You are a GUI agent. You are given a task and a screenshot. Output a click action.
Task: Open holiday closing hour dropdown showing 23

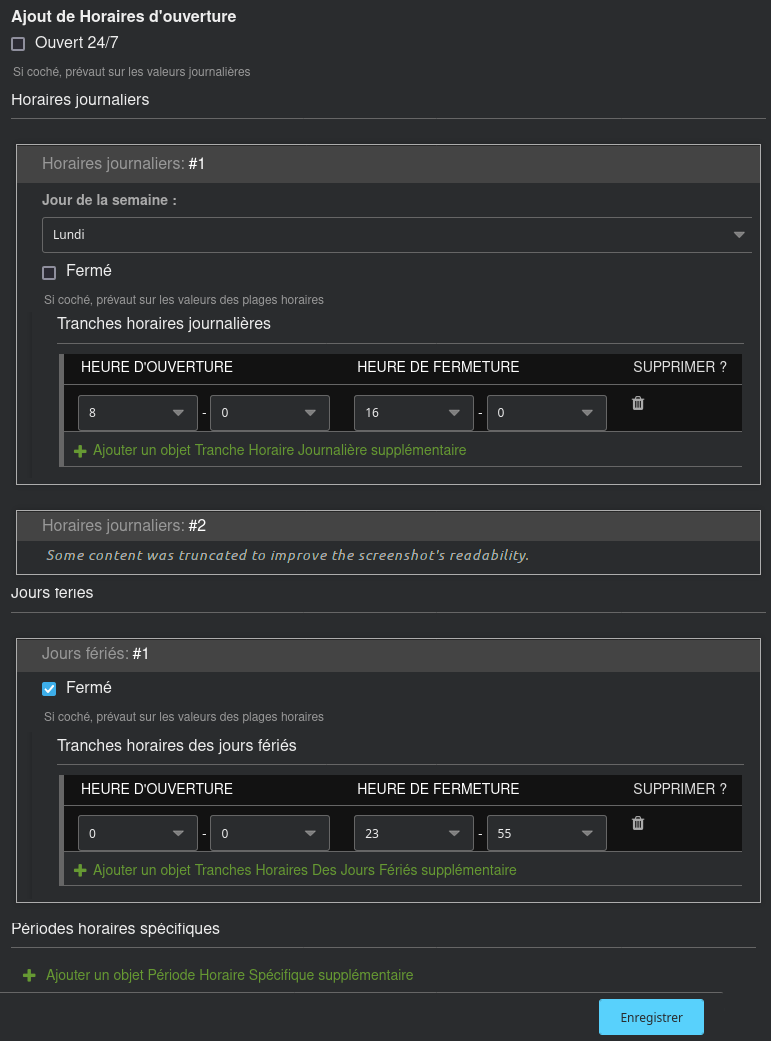tap(414, 833)
